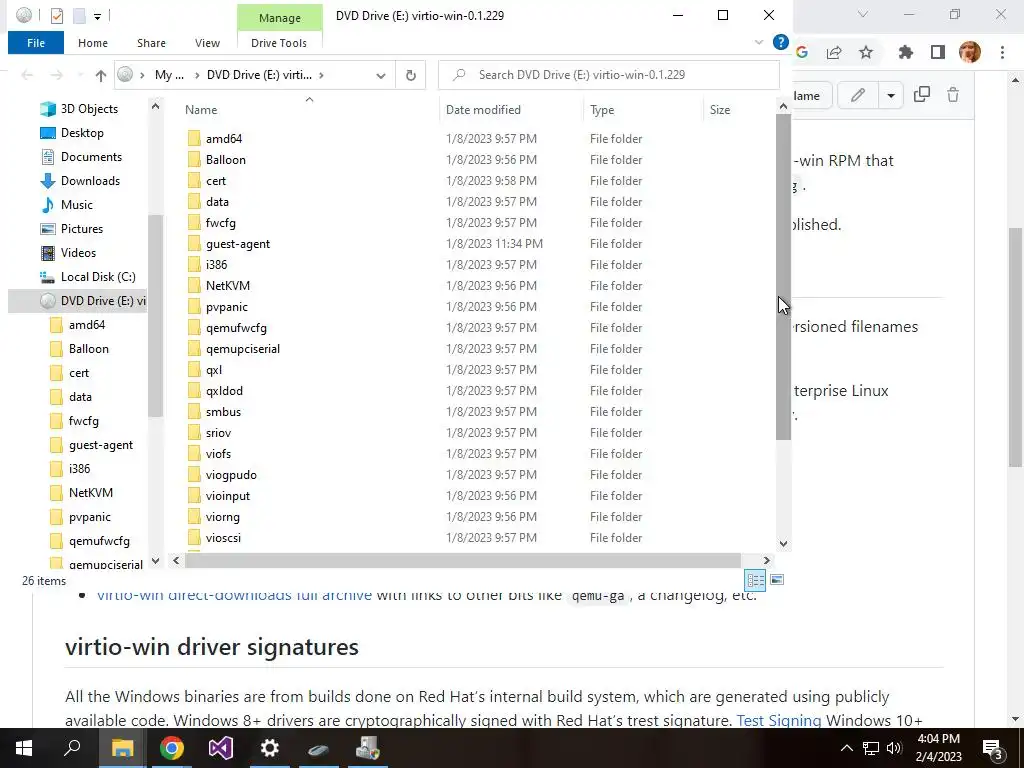Open fwcfg subfolder in navigation tree

tap(84, 421)
